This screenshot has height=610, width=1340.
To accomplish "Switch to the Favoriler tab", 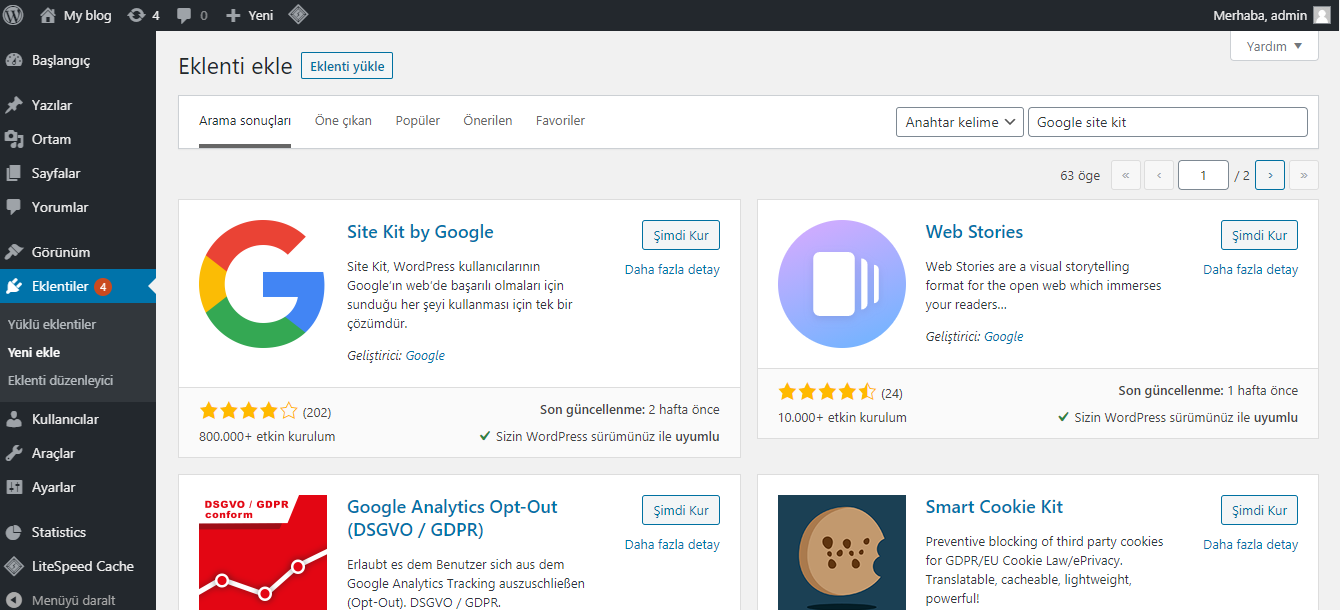I will point(560,121).
